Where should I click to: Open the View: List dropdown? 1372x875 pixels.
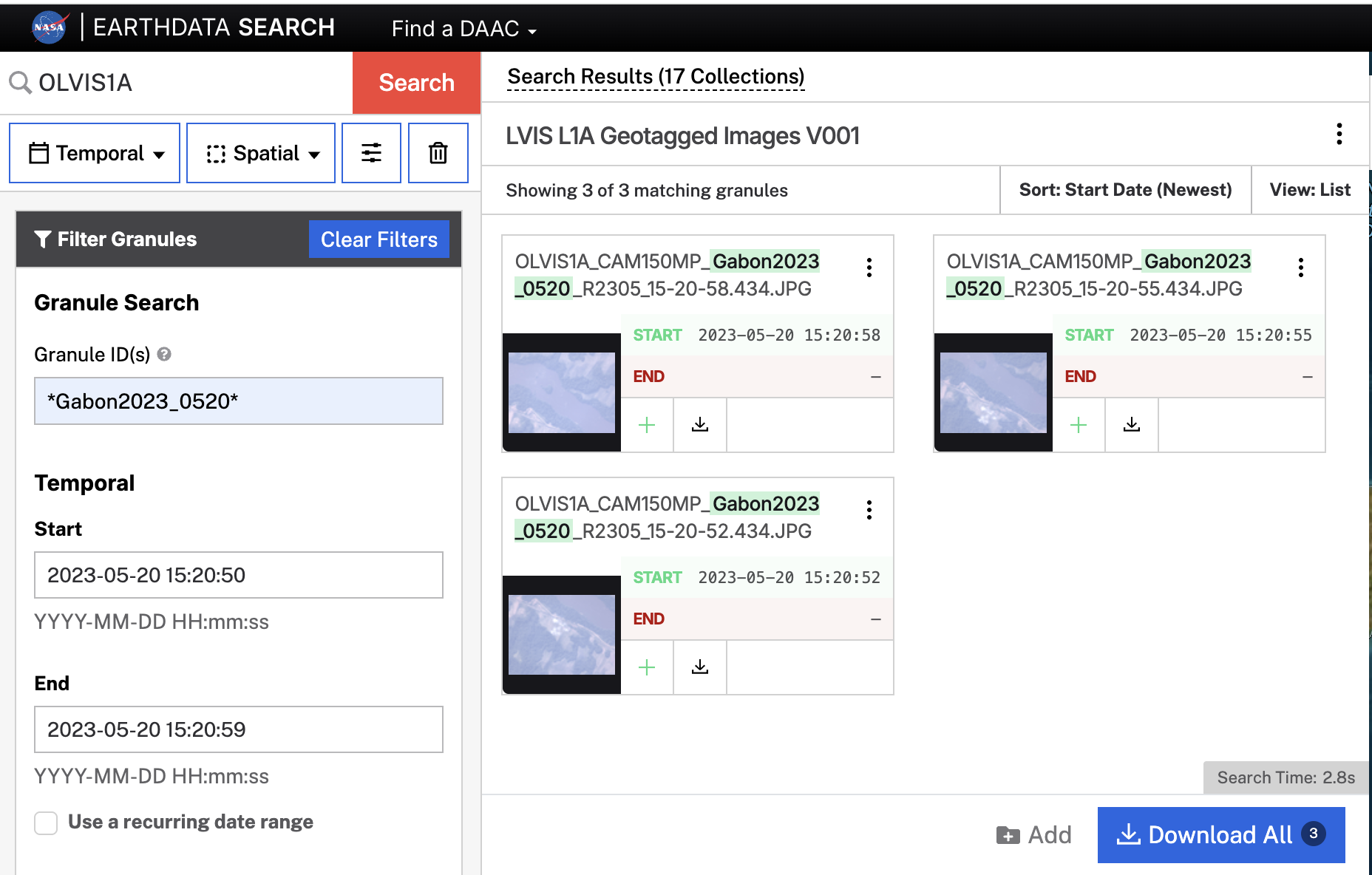coord(1310,190)
